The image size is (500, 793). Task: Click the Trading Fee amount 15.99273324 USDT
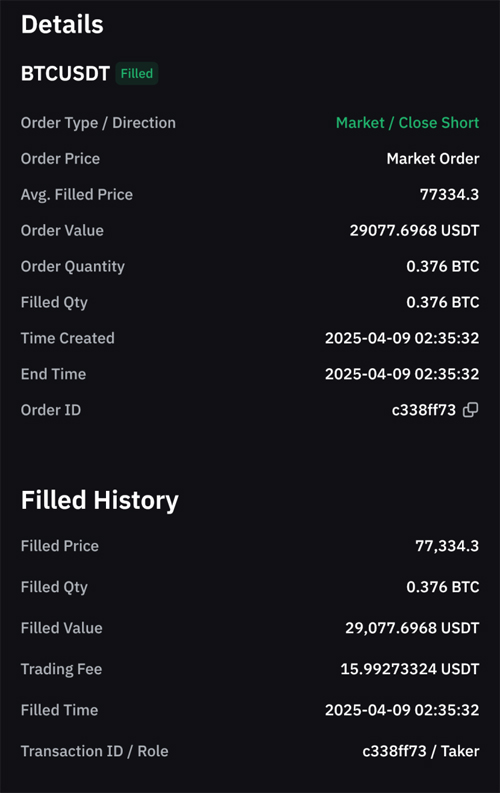pyautogui.click(x=410, y=669)
